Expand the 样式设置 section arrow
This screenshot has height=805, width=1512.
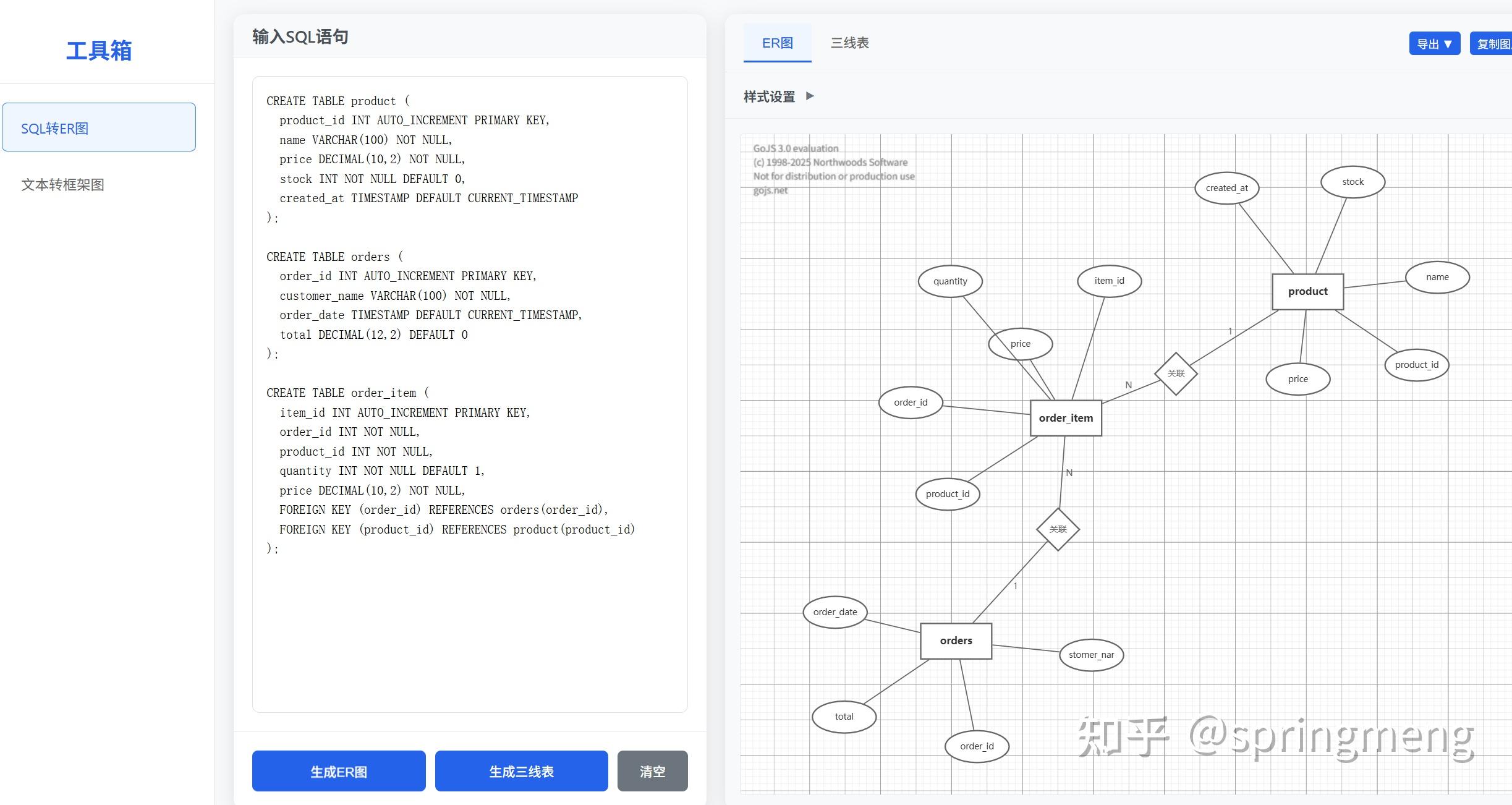[810, 96]
